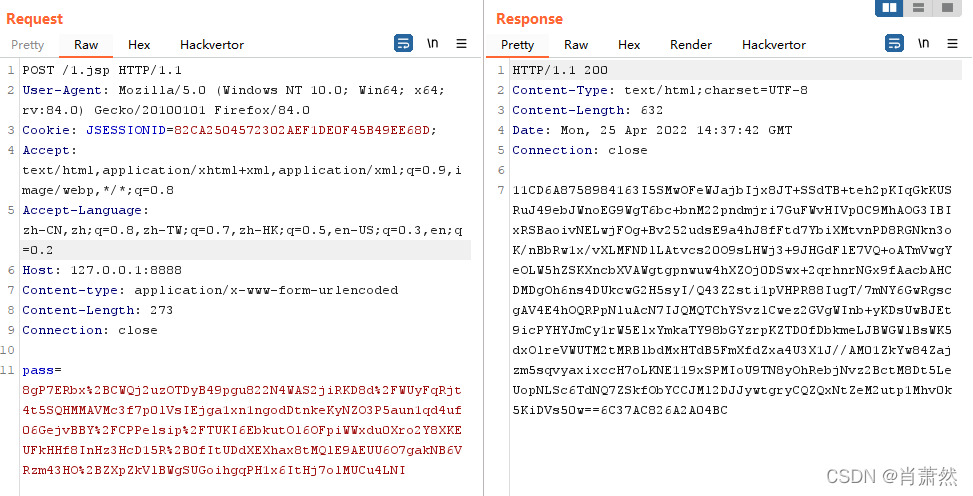The height and width of the screenshot is (496, 973).
Task: Switch Request view to Hex tab
Action: (139, 45)
